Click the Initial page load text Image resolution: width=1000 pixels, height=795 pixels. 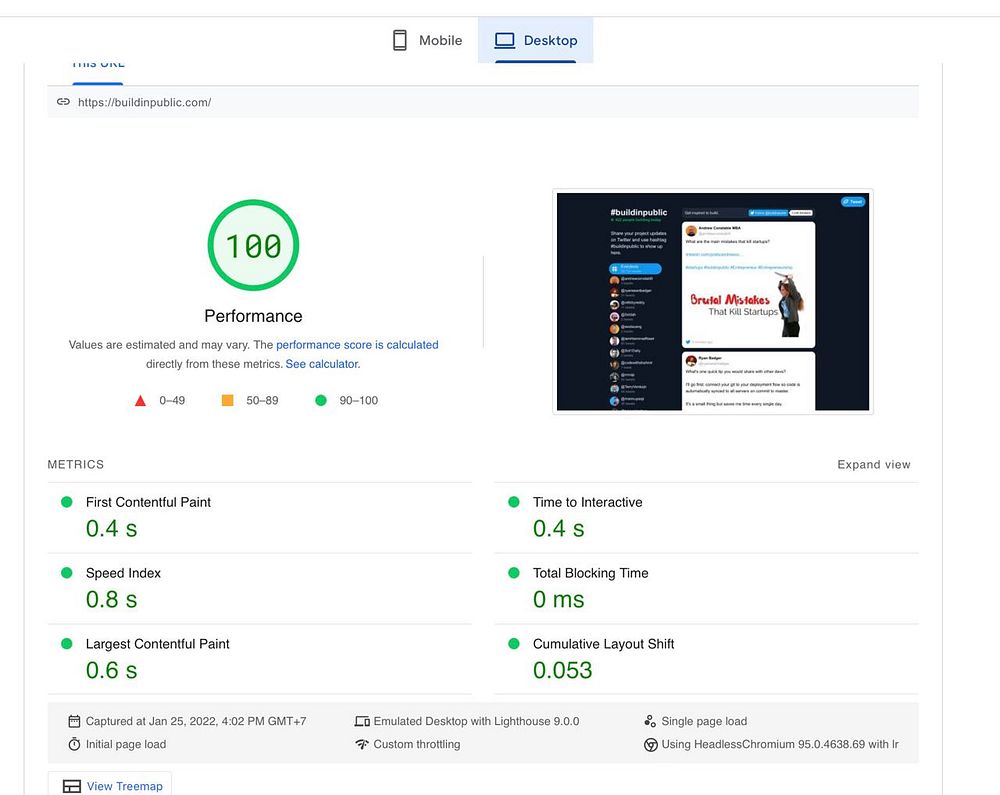click(126, 744)
